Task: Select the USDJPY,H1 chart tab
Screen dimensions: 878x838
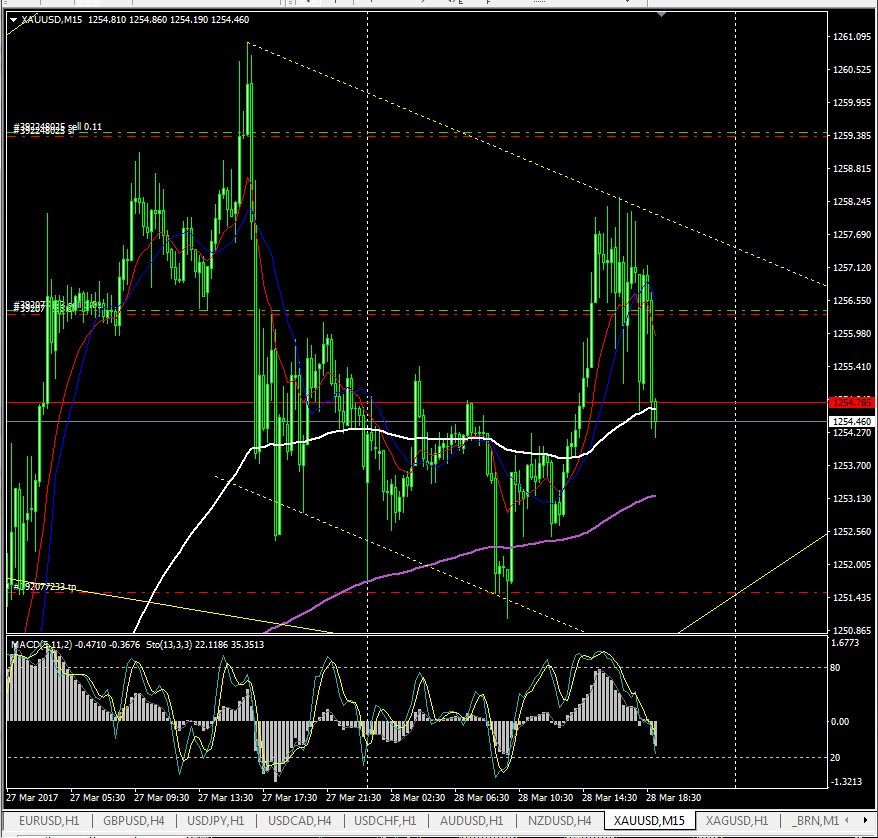Action: click(x=216, y=821)
